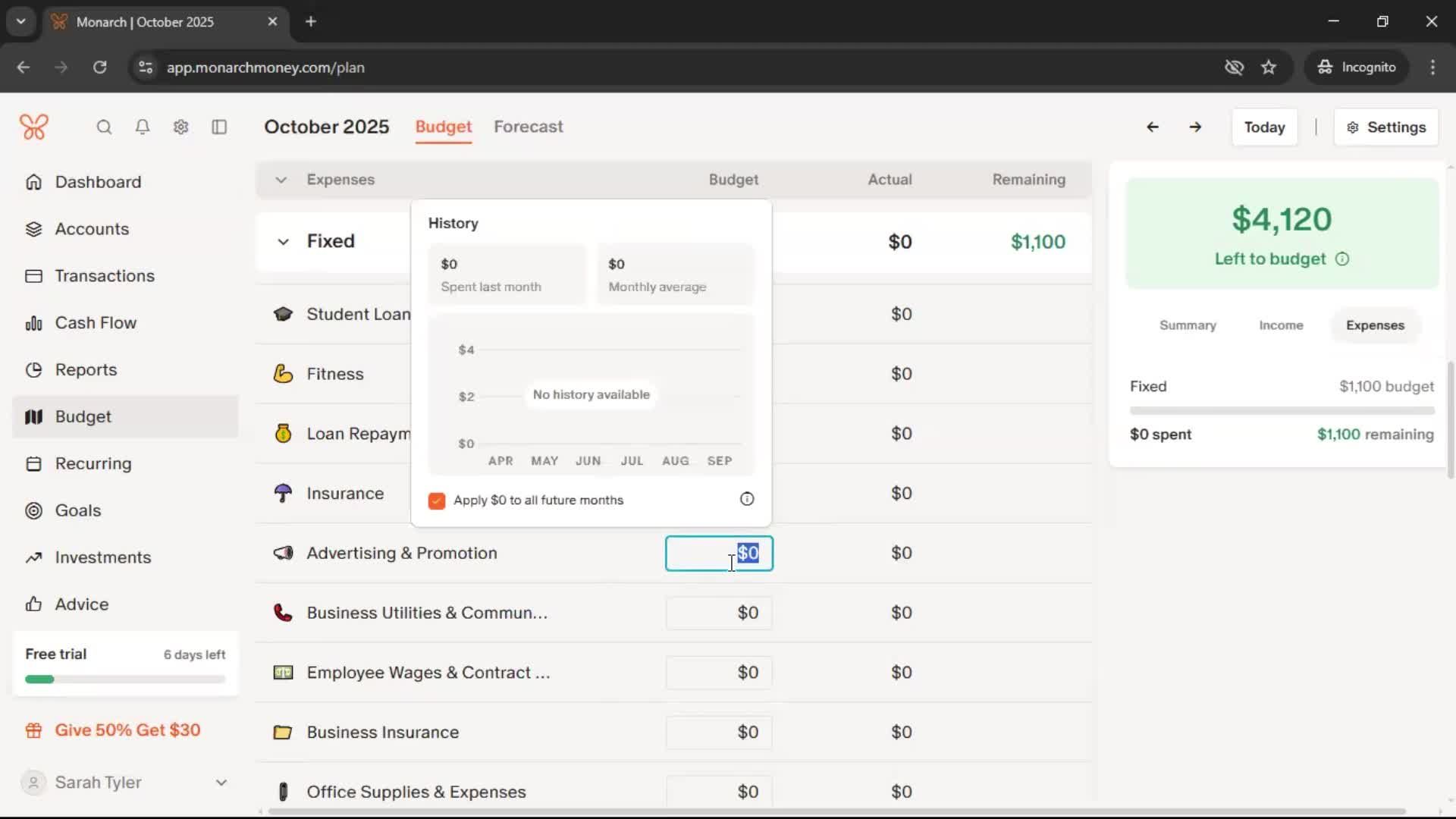Expand the Sarah Tyler account menu
This screenshot has height=819, width=1456.
[x=221, y=783]
